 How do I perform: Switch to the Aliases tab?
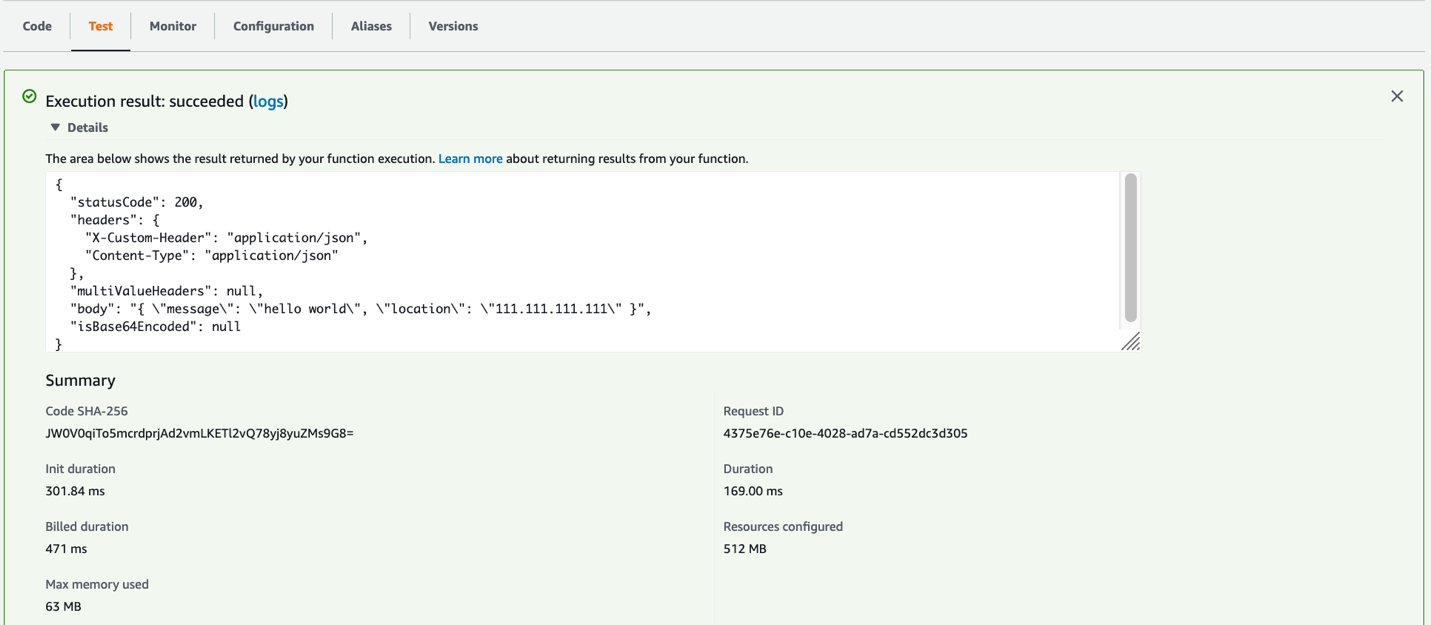click(371, 26)
